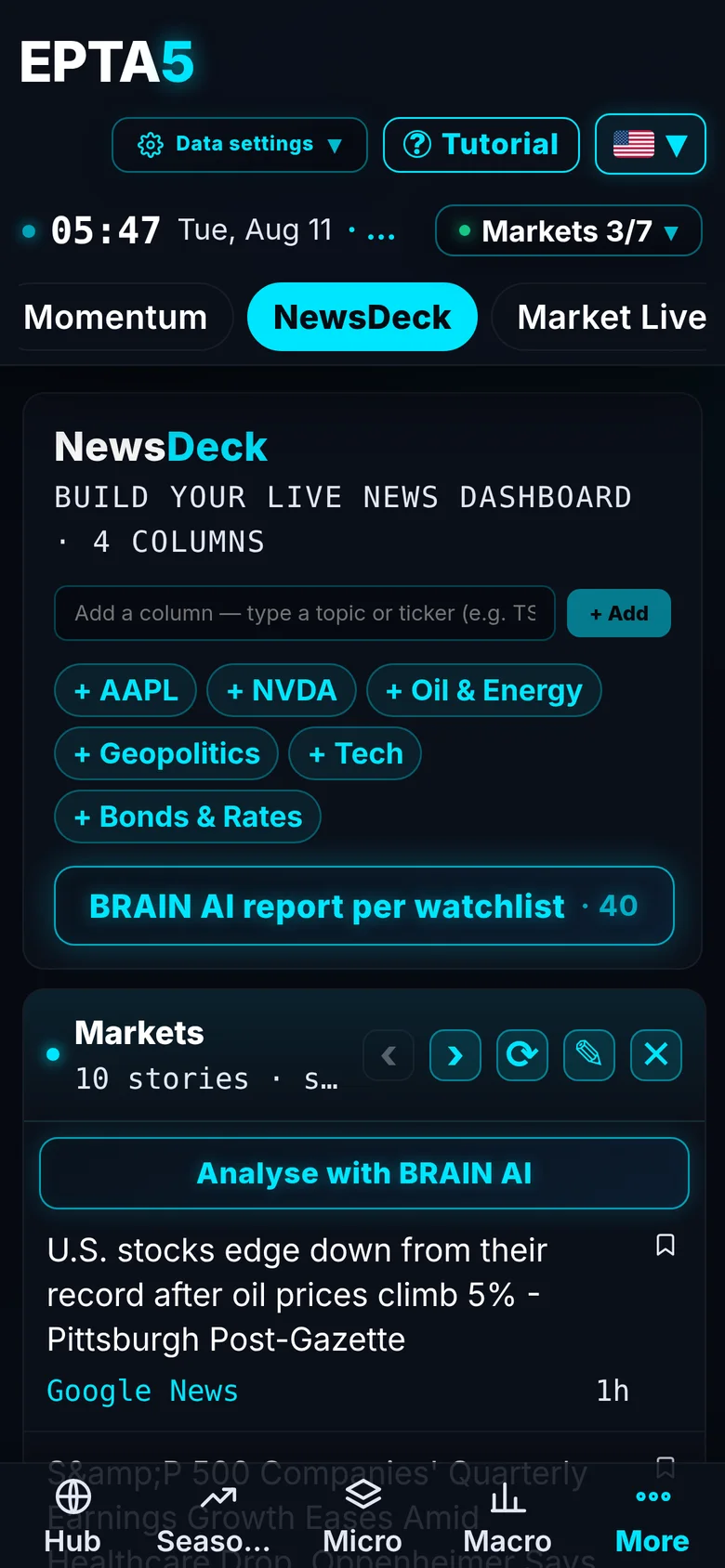Add the AAPL column chip

click(x=125, y=690)
